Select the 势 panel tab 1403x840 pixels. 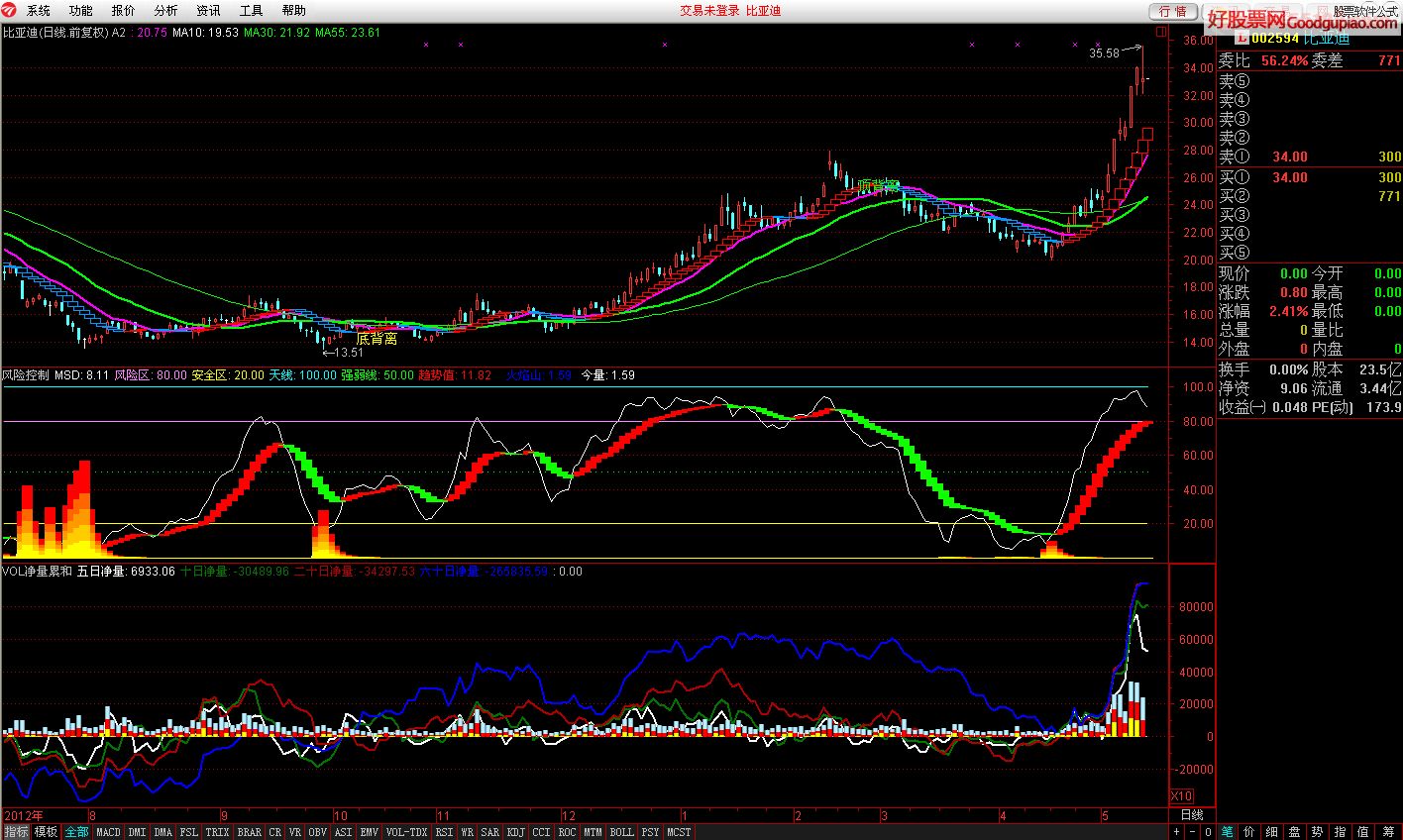(x=1318, y=832)
